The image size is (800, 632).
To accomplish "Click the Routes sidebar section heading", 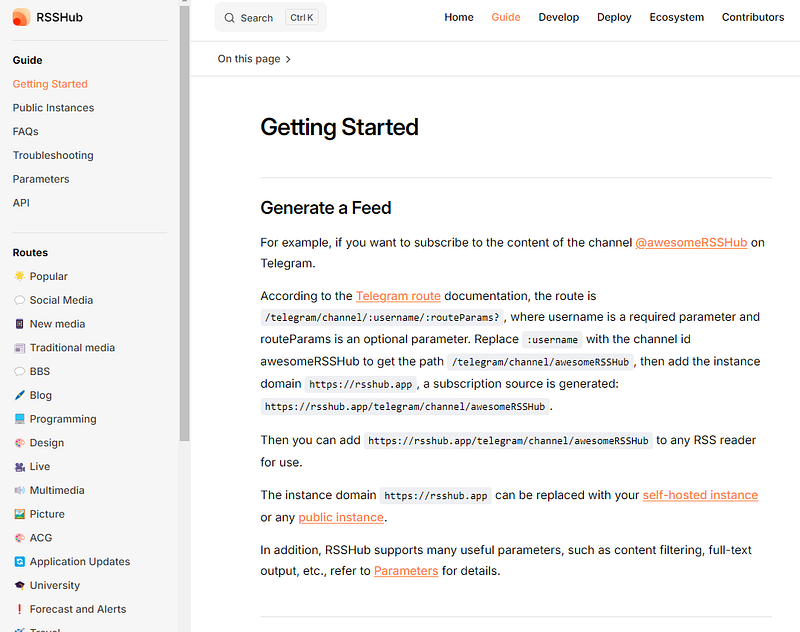I will click(x=30, y=252).
